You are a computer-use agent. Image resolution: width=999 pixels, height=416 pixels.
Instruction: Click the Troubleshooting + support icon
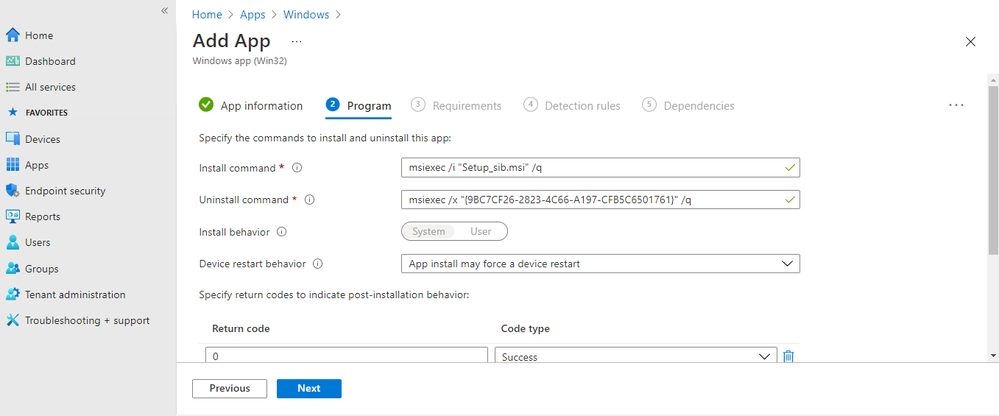13,321
